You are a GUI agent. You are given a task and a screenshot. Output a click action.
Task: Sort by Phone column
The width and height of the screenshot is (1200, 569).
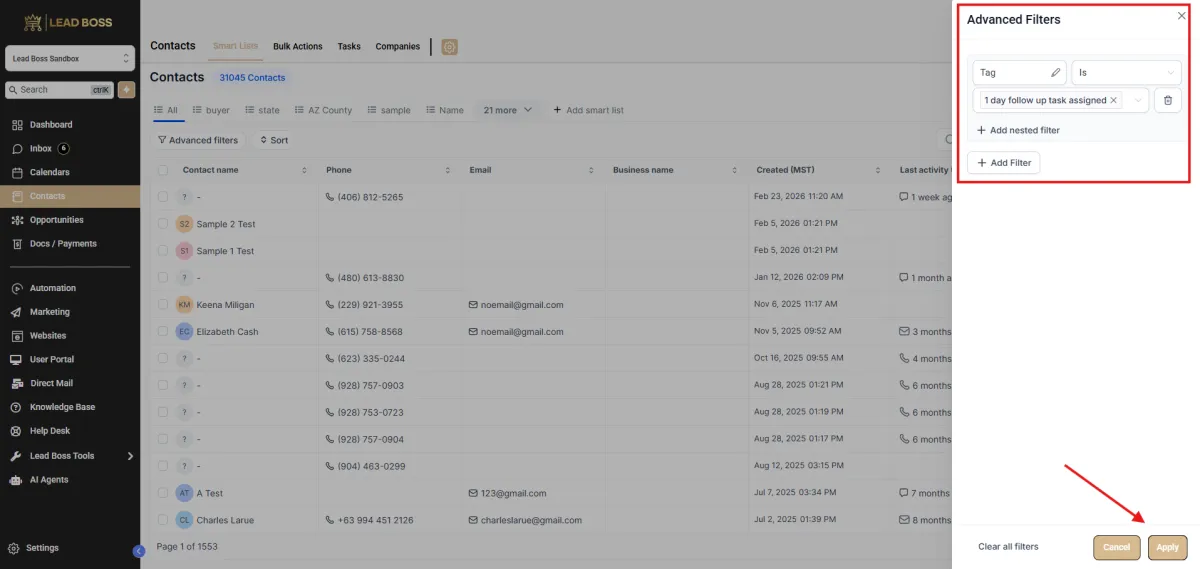pos(448,170)
